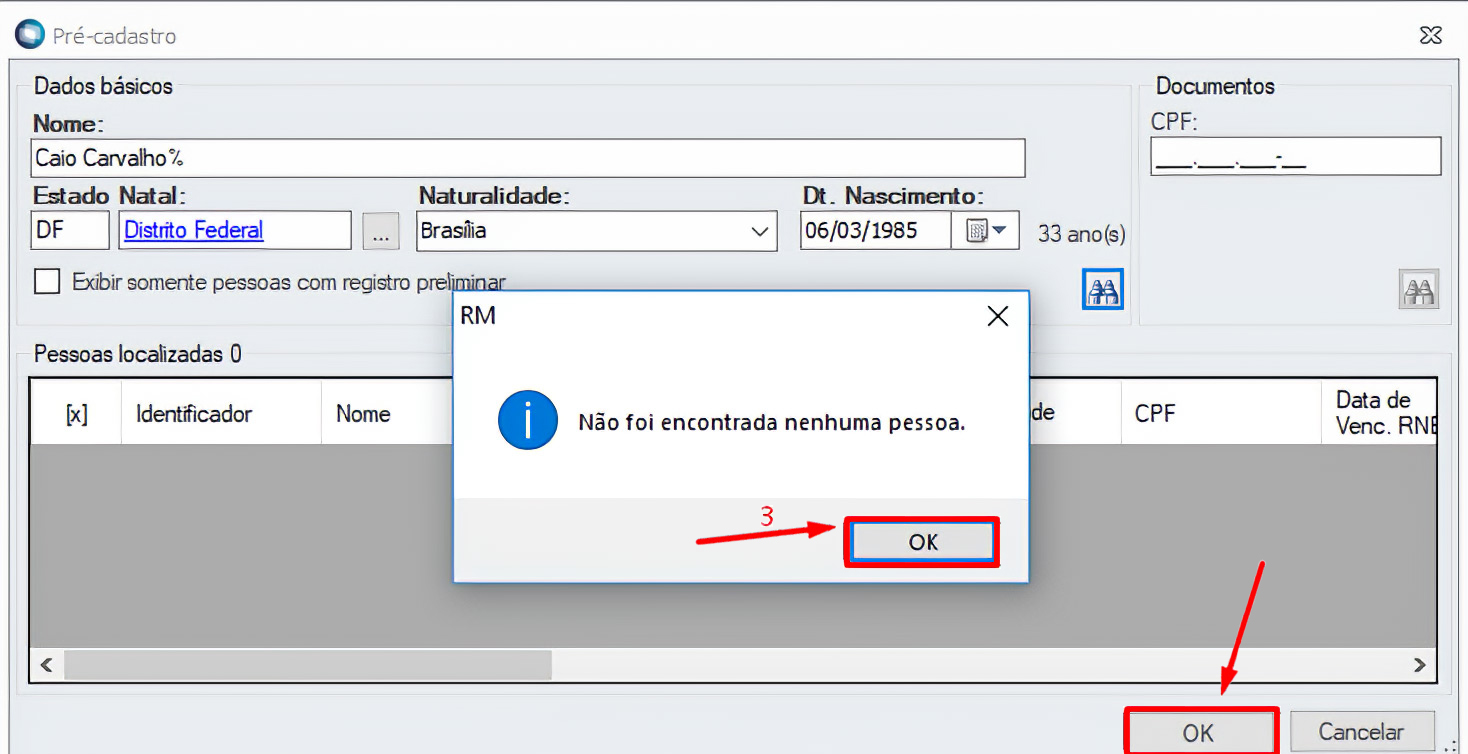Close the Pré-cadastro window
This screenshot has width=1468, height=754.
1430,35
